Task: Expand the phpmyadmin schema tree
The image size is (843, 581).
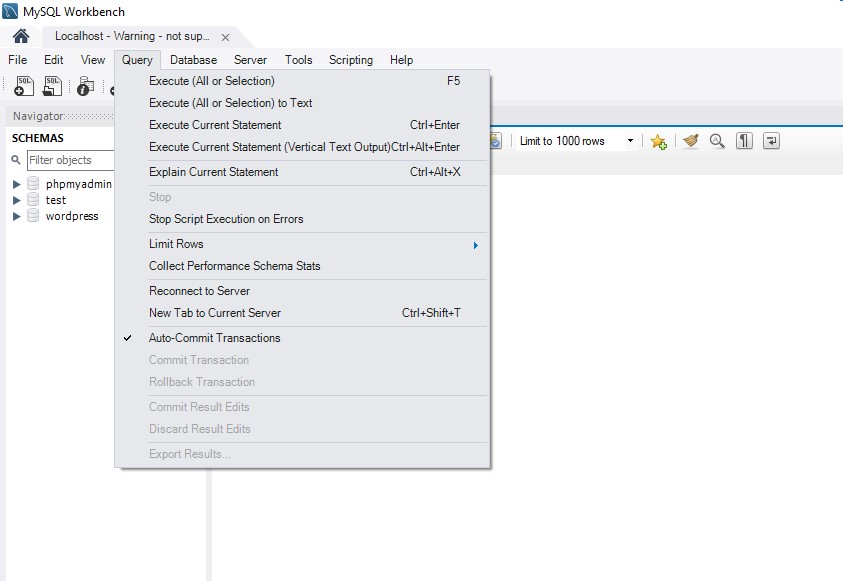Action: [x=17, y=184]
